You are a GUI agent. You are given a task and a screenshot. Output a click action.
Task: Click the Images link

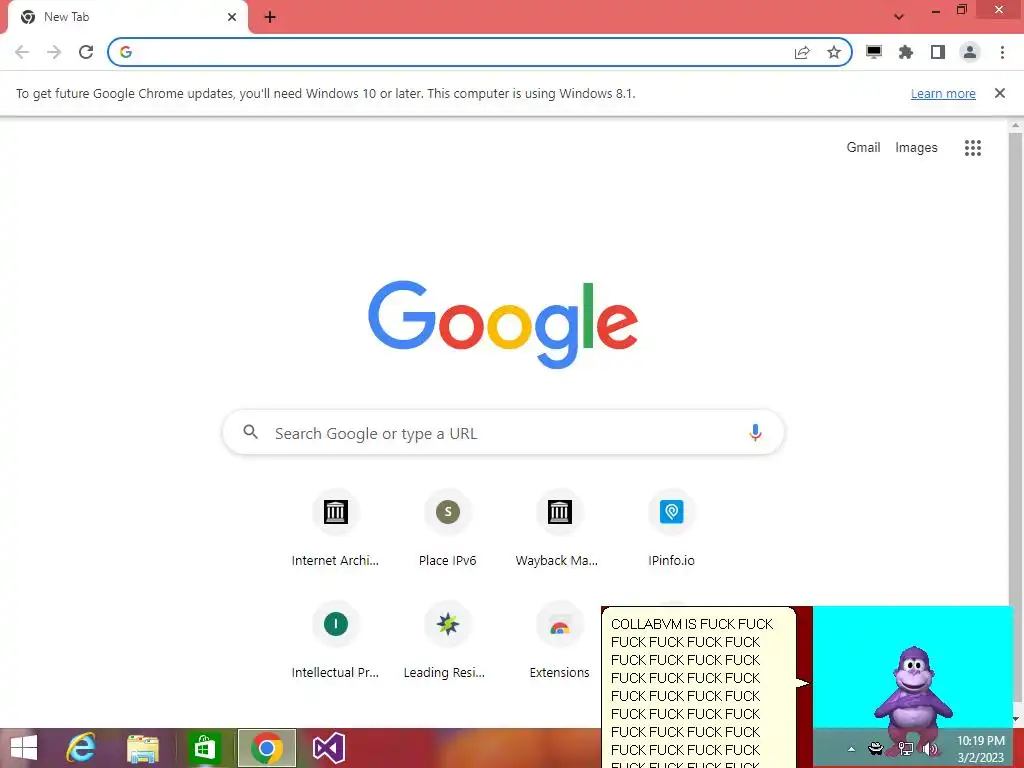coord(916,148)
